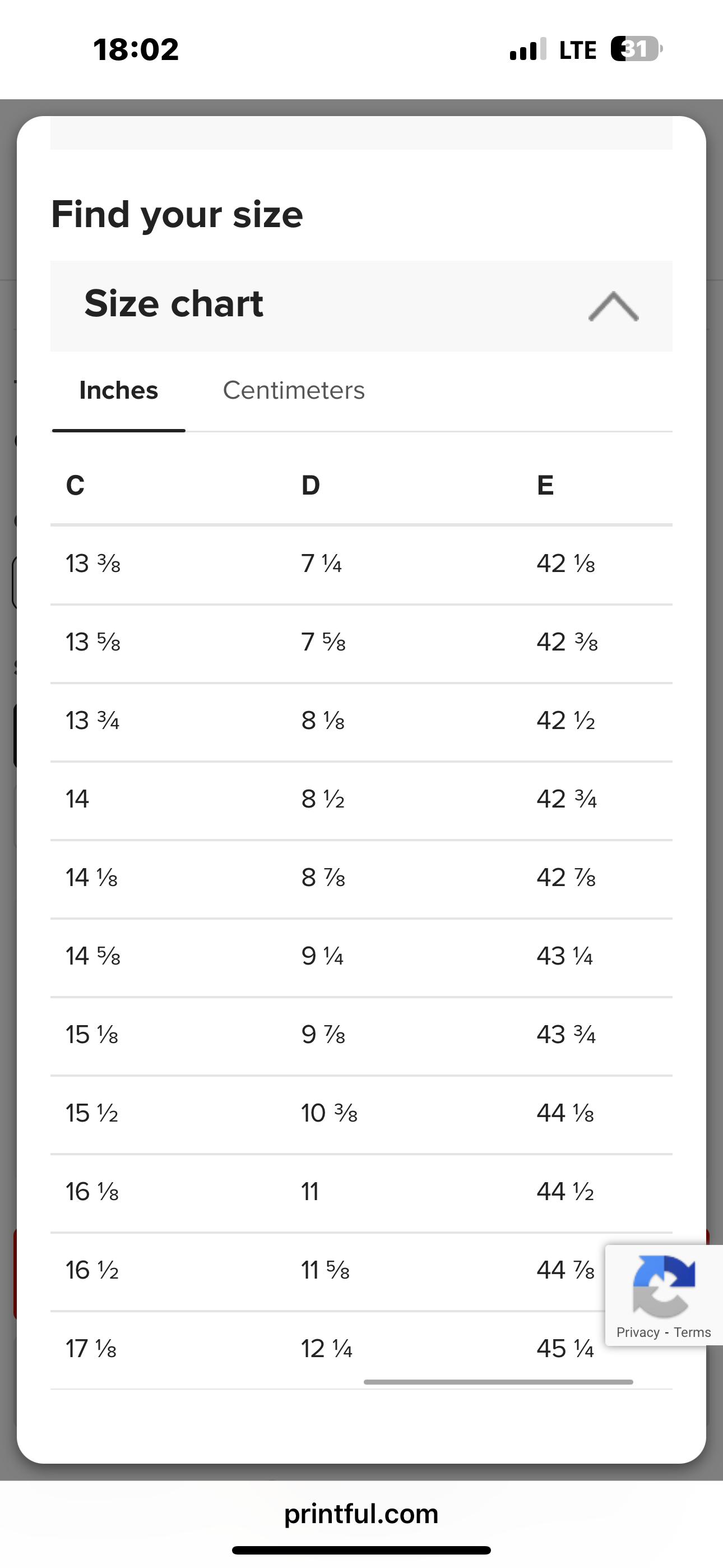Click column header D

(x=310, y=485)
